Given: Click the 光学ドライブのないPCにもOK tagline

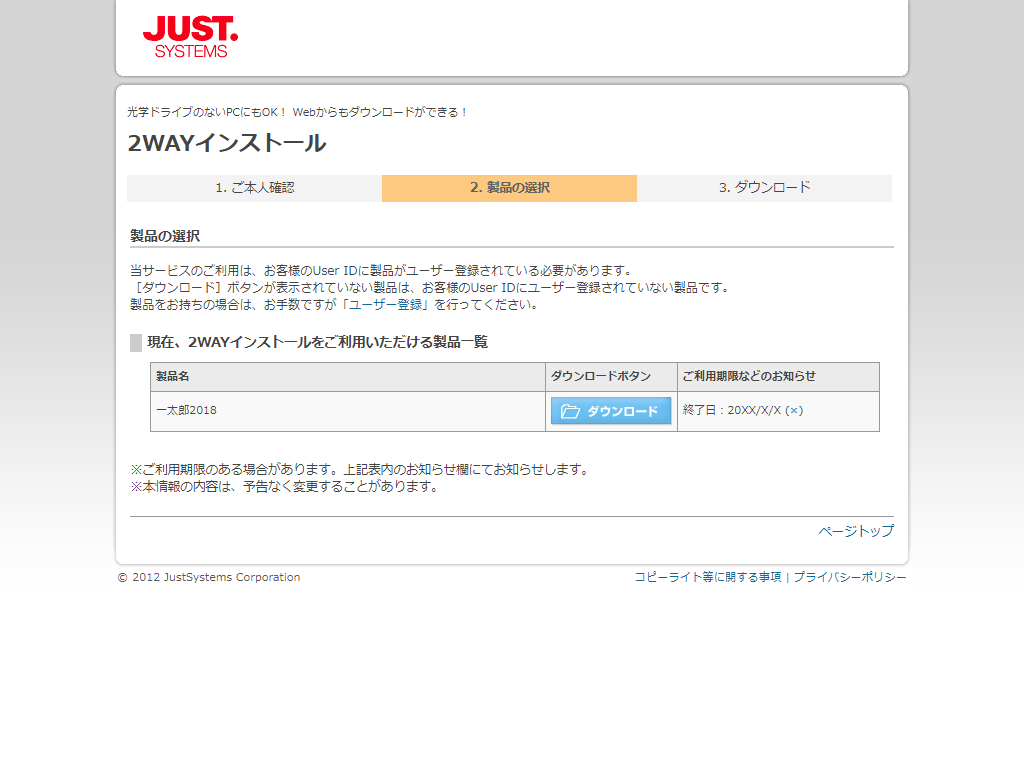Looking at the screenshot, I should [x=297, y=112].
